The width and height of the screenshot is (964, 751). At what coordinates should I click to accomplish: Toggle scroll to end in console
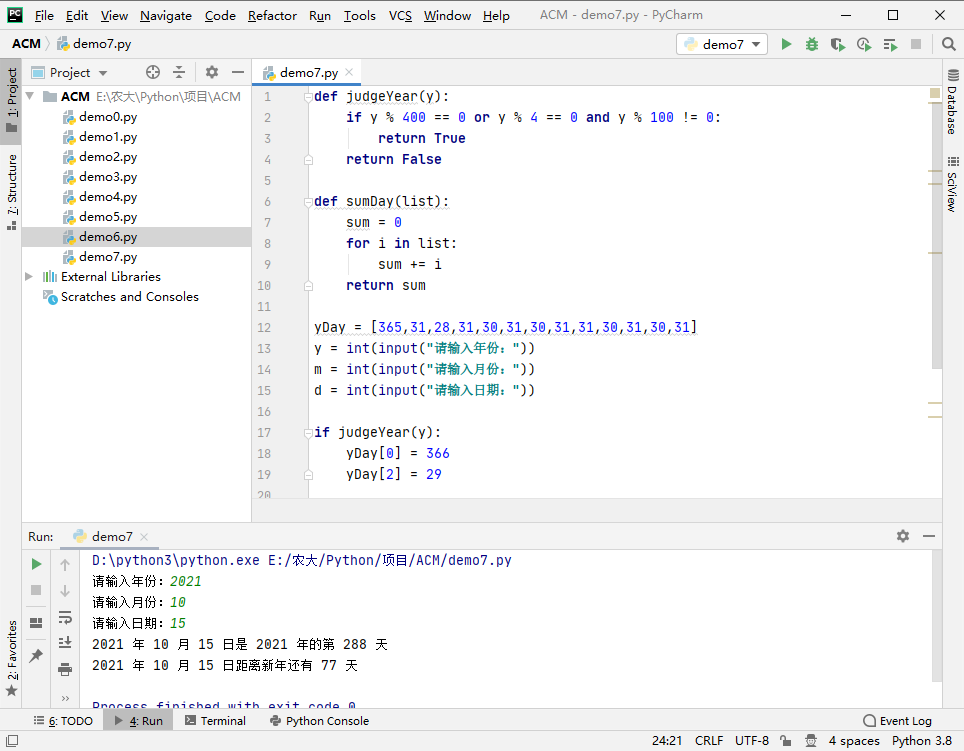[65, 643]
